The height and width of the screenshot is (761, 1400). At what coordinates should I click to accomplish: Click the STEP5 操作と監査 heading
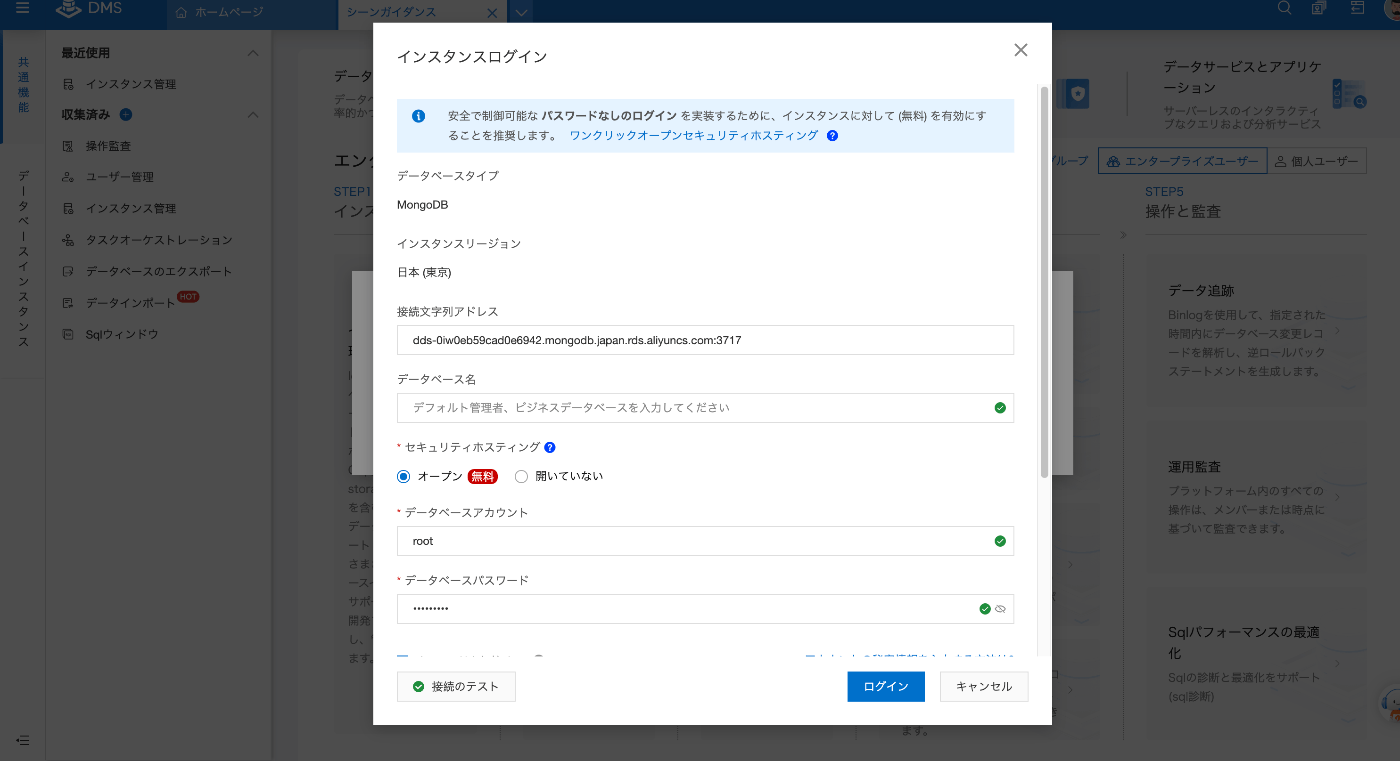point(1183,202)
